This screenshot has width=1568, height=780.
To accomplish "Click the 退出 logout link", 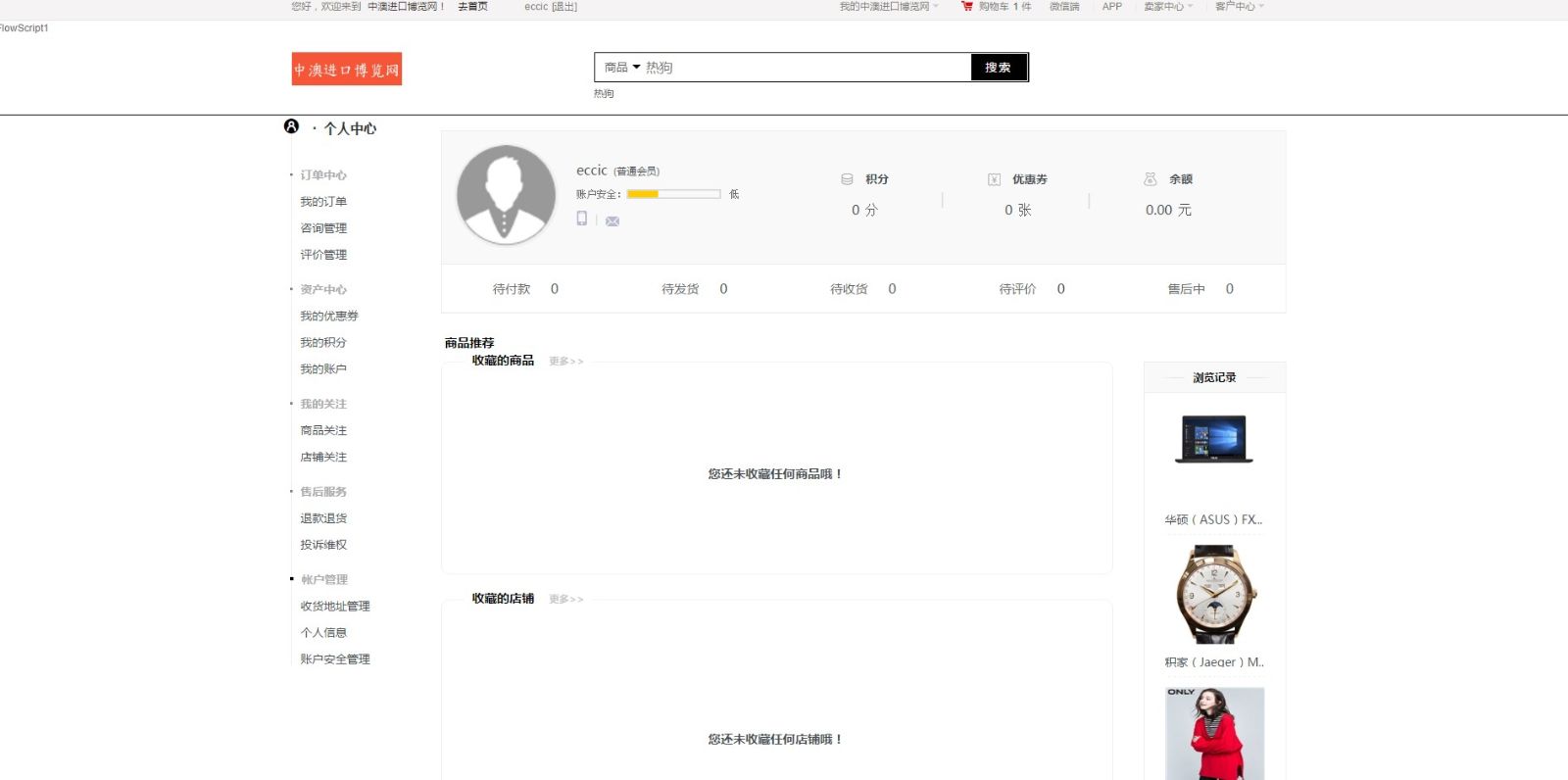I will (x=564, y=7).
